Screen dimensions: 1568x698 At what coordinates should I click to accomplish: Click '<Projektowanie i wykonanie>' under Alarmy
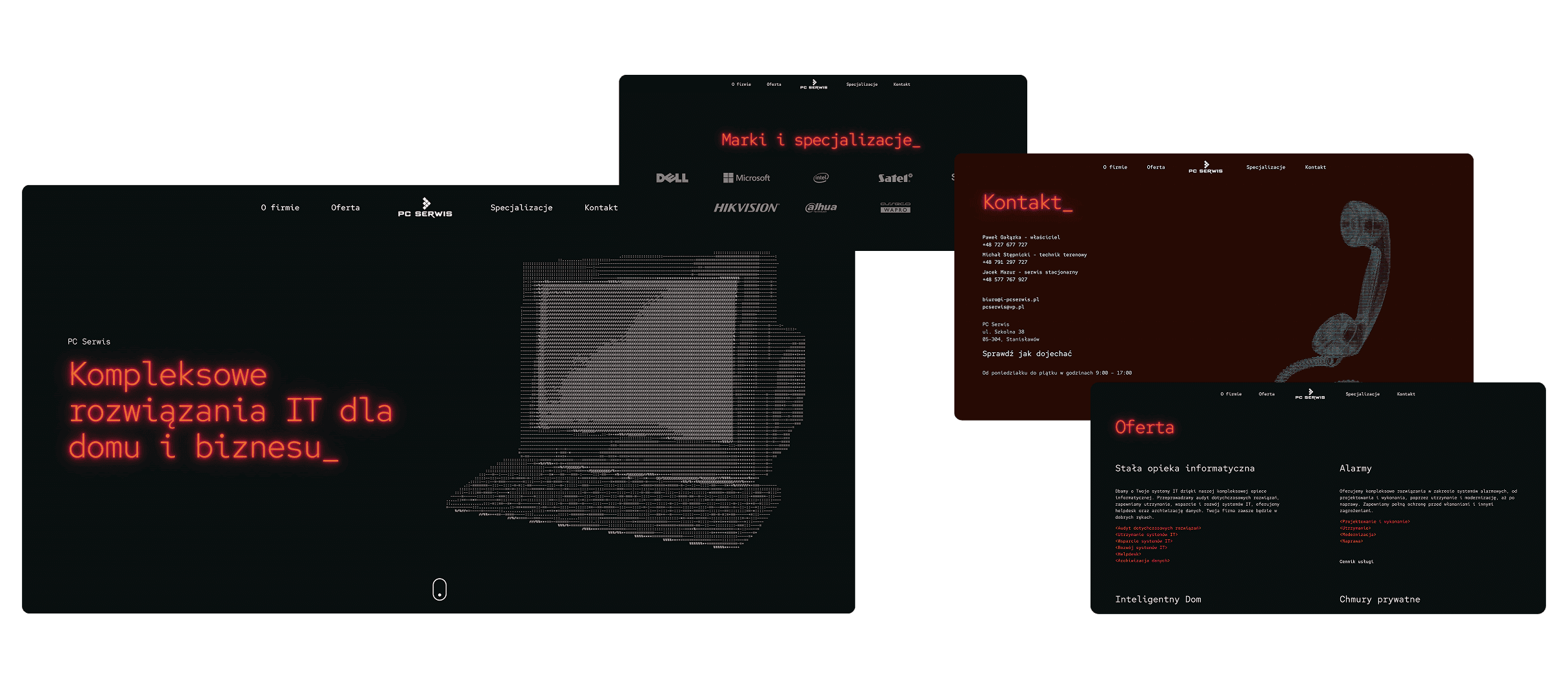coord(1375,521)
